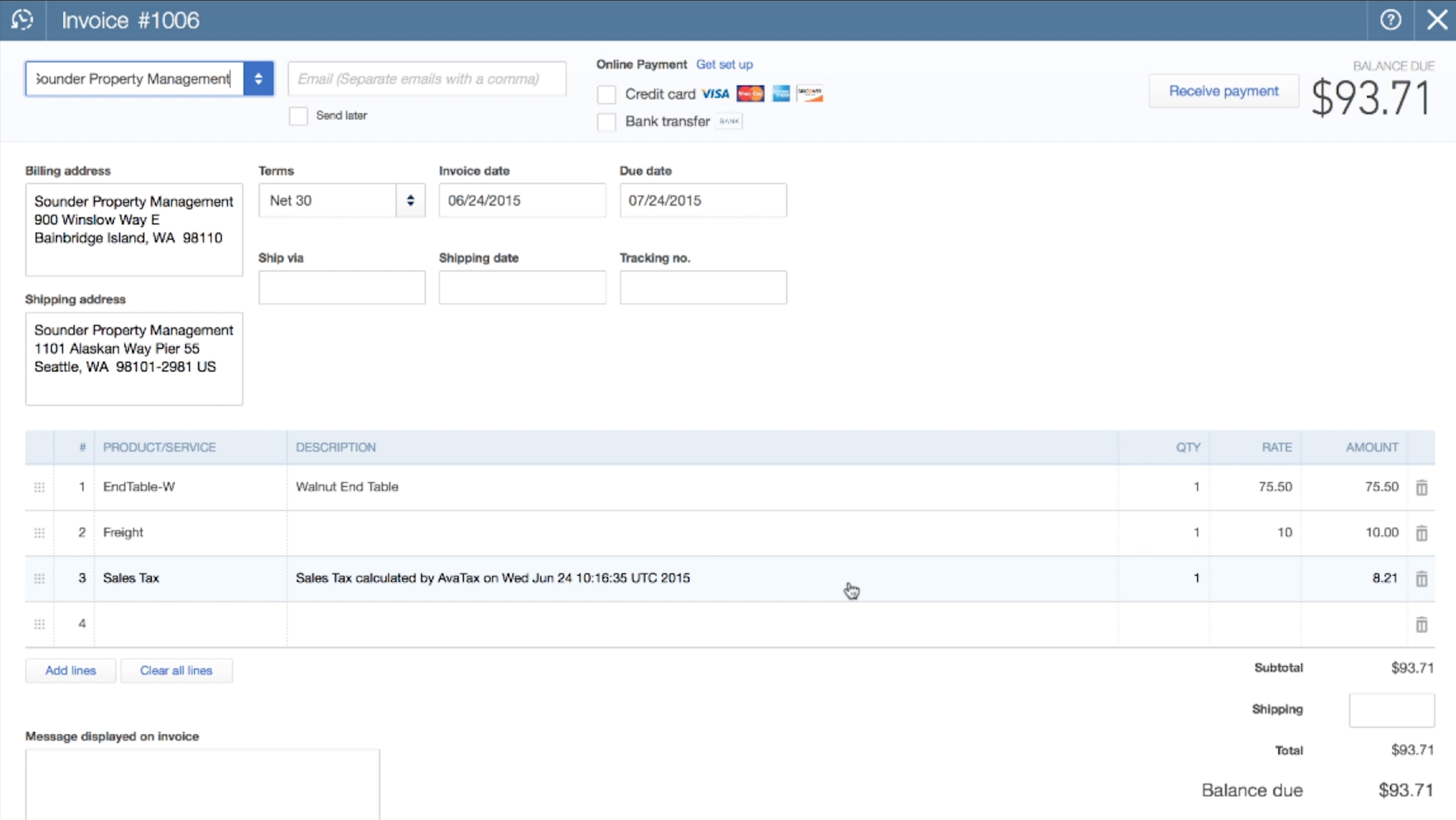Grab the drag handle on line 3

(38, 578)
